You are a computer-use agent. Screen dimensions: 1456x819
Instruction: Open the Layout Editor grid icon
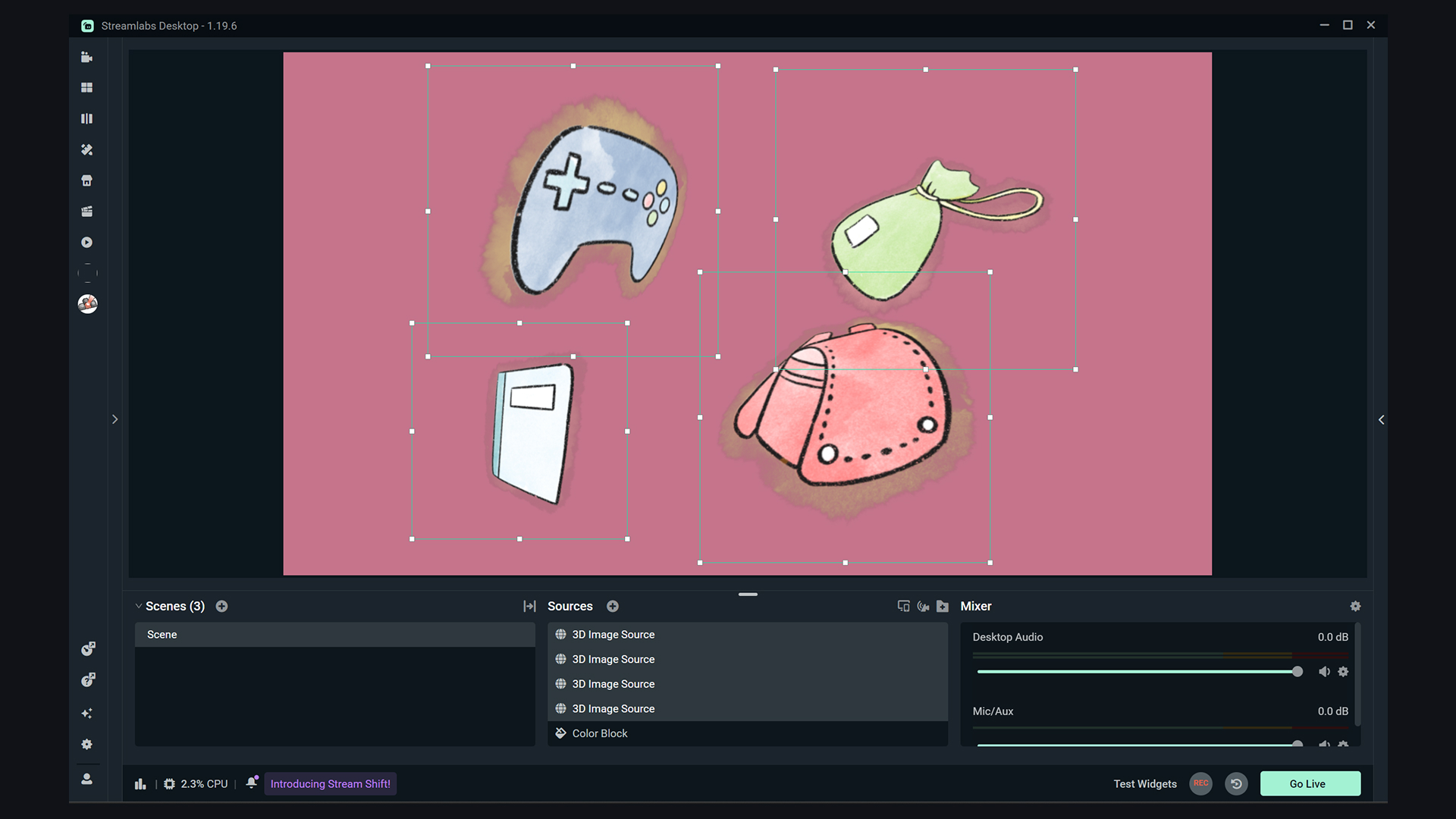(86, 88)
